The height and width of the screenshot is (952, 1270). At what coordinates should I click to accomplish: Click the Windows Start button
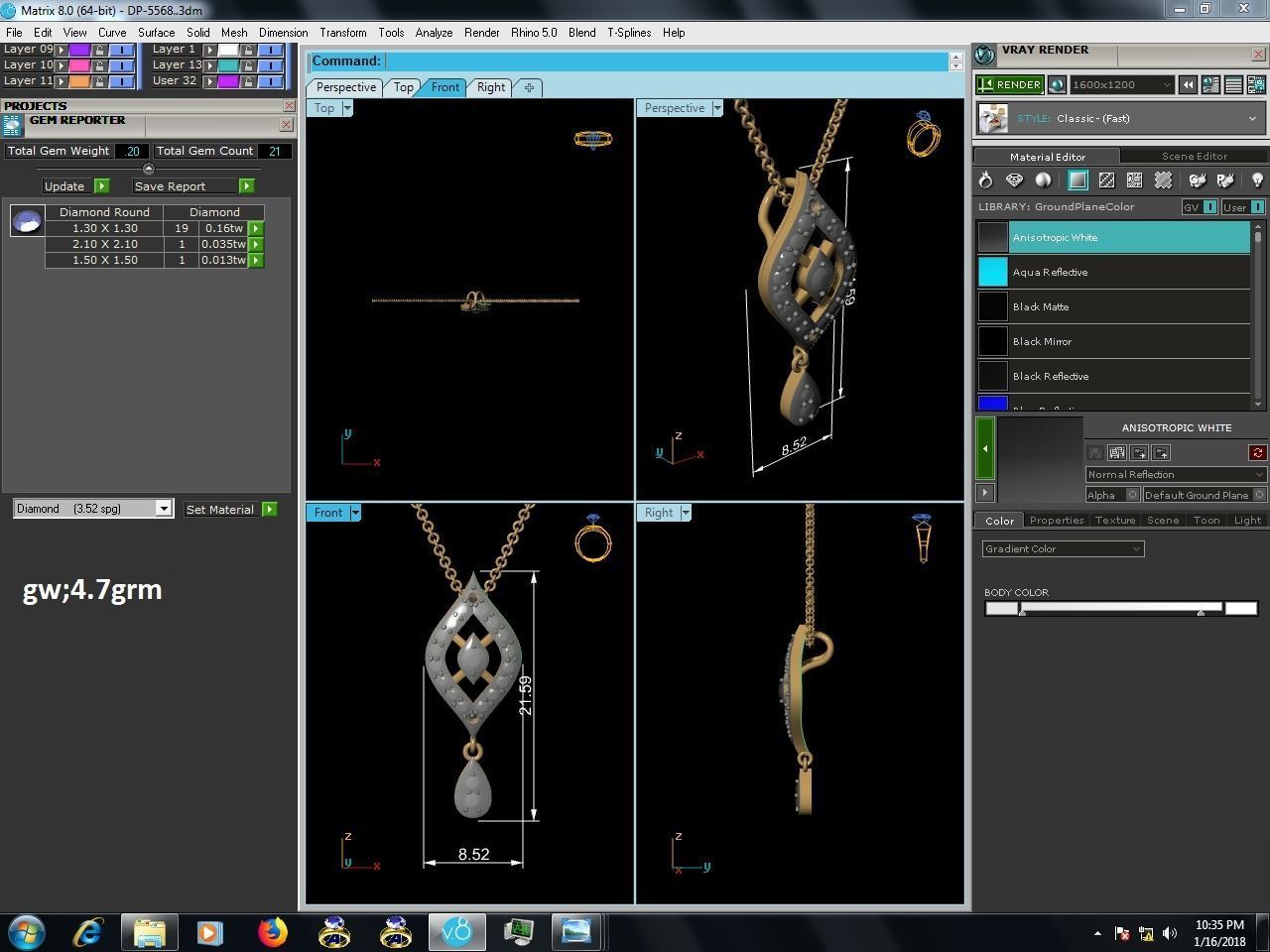pos(27,932)
